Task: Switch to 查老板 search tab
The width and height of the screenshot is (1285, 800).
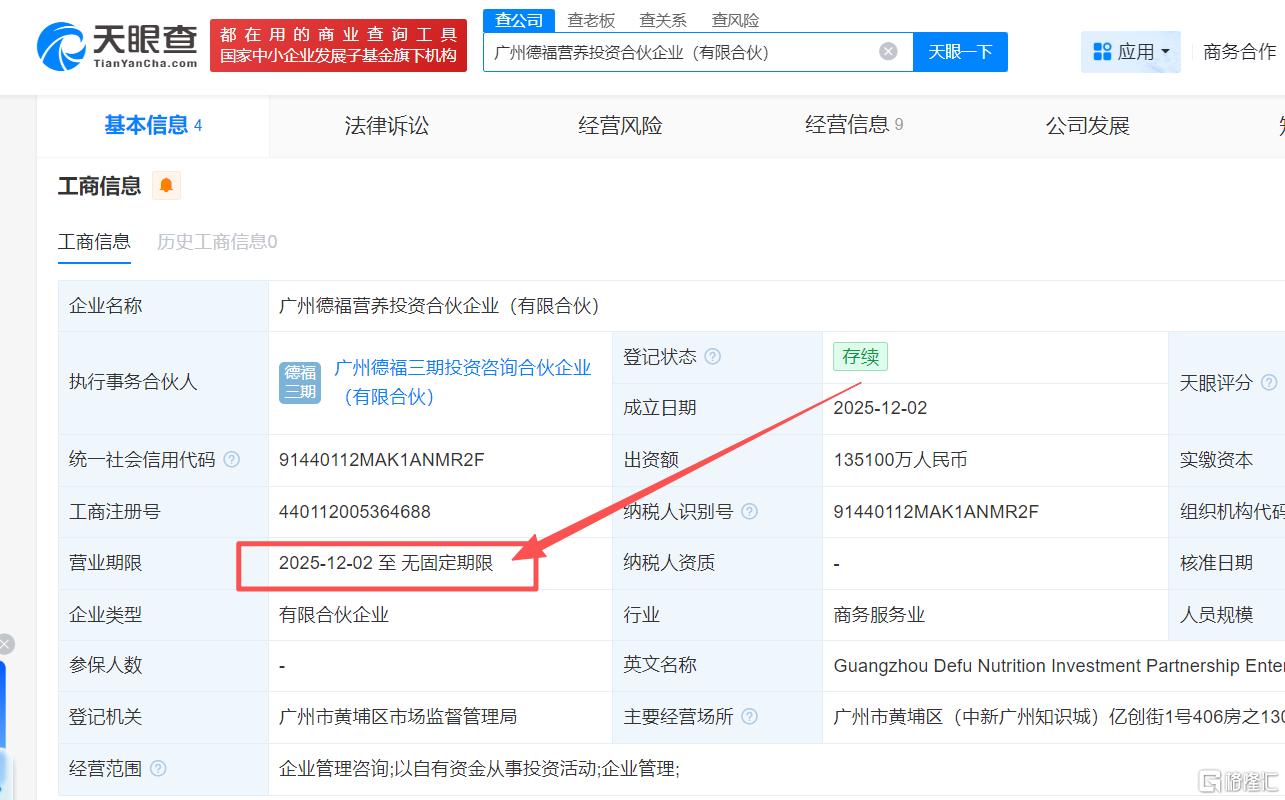Action: [x=591, y=20]
